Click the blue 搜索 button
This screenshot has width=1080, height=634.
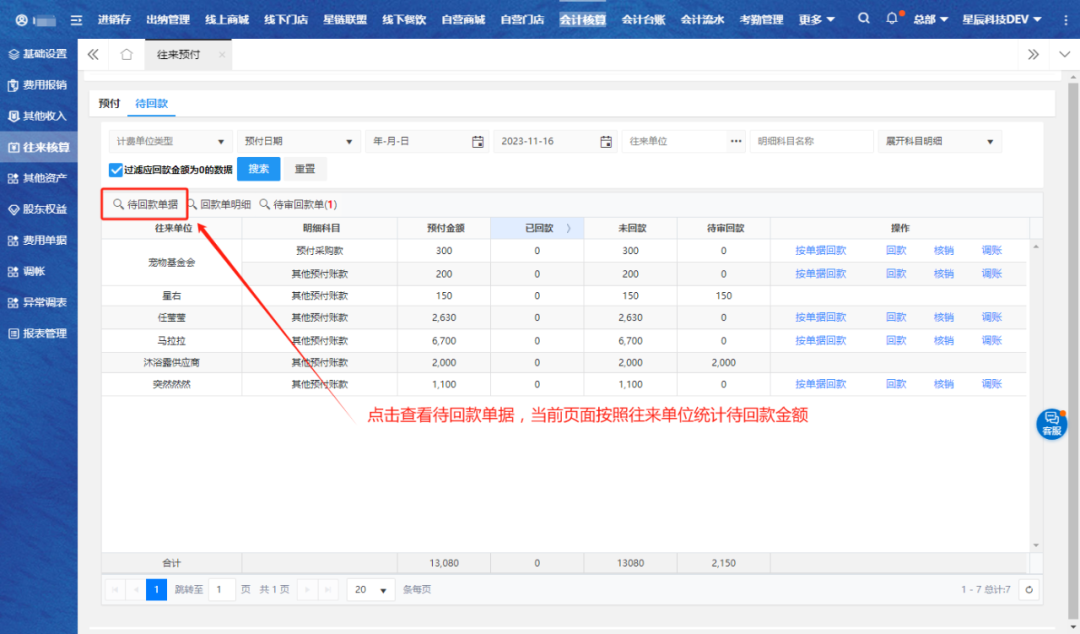click(258, 169)
